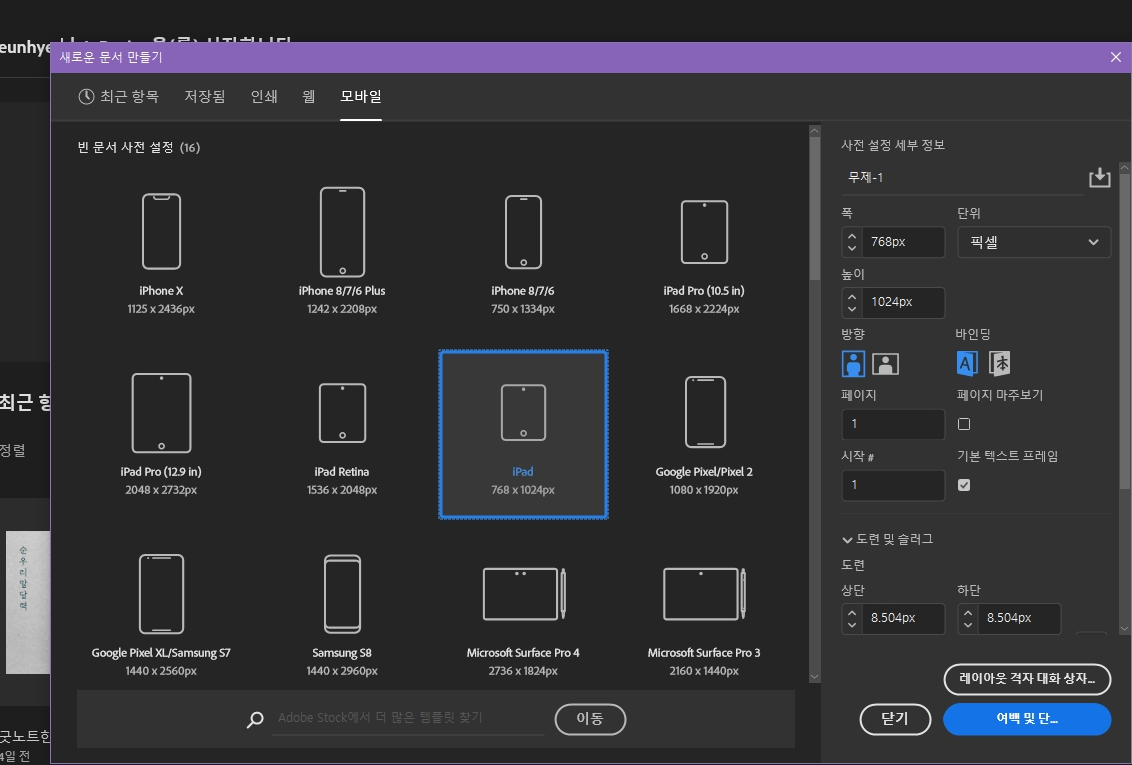Select the 모바일 tab
This screenshot has height=765, width=1132.
[x=361, y=97]
